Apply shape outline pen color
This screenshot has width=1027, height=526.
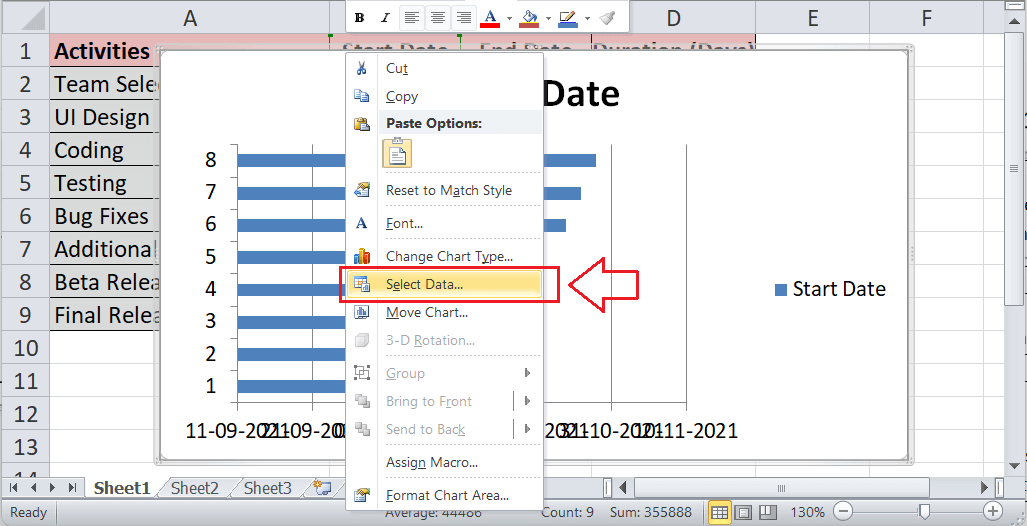click(568, 18)
